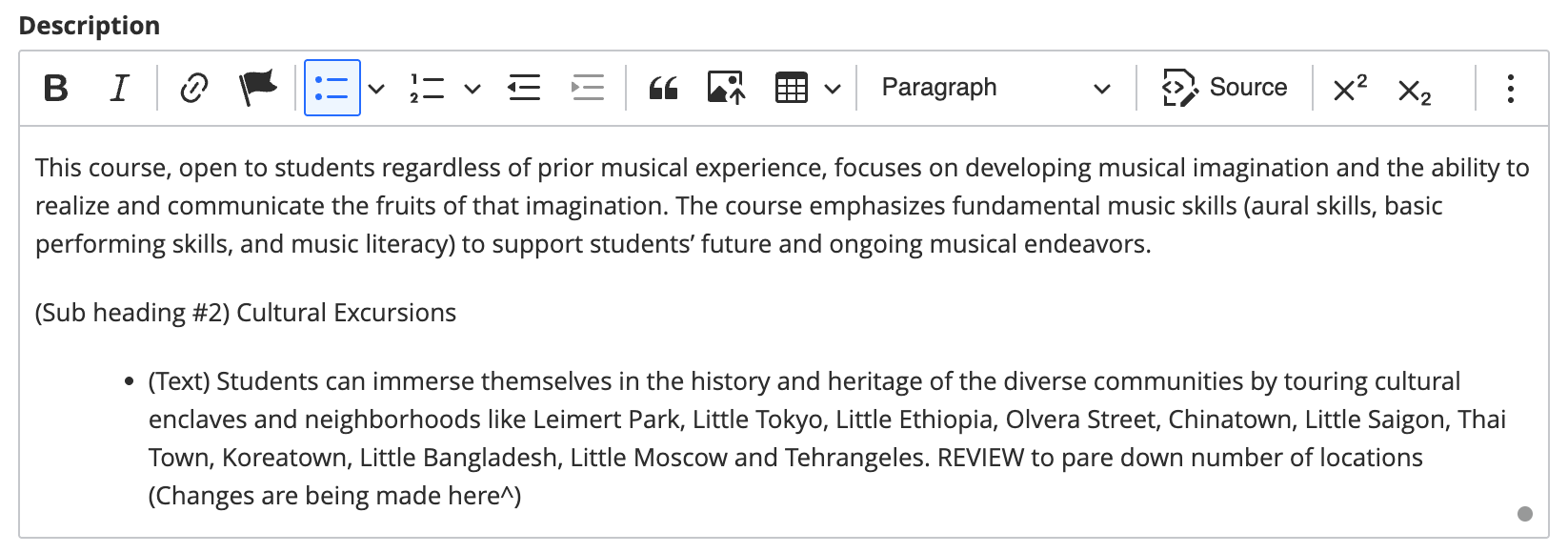Insert a hyperlink with the link icon

[x=194, y=89]
